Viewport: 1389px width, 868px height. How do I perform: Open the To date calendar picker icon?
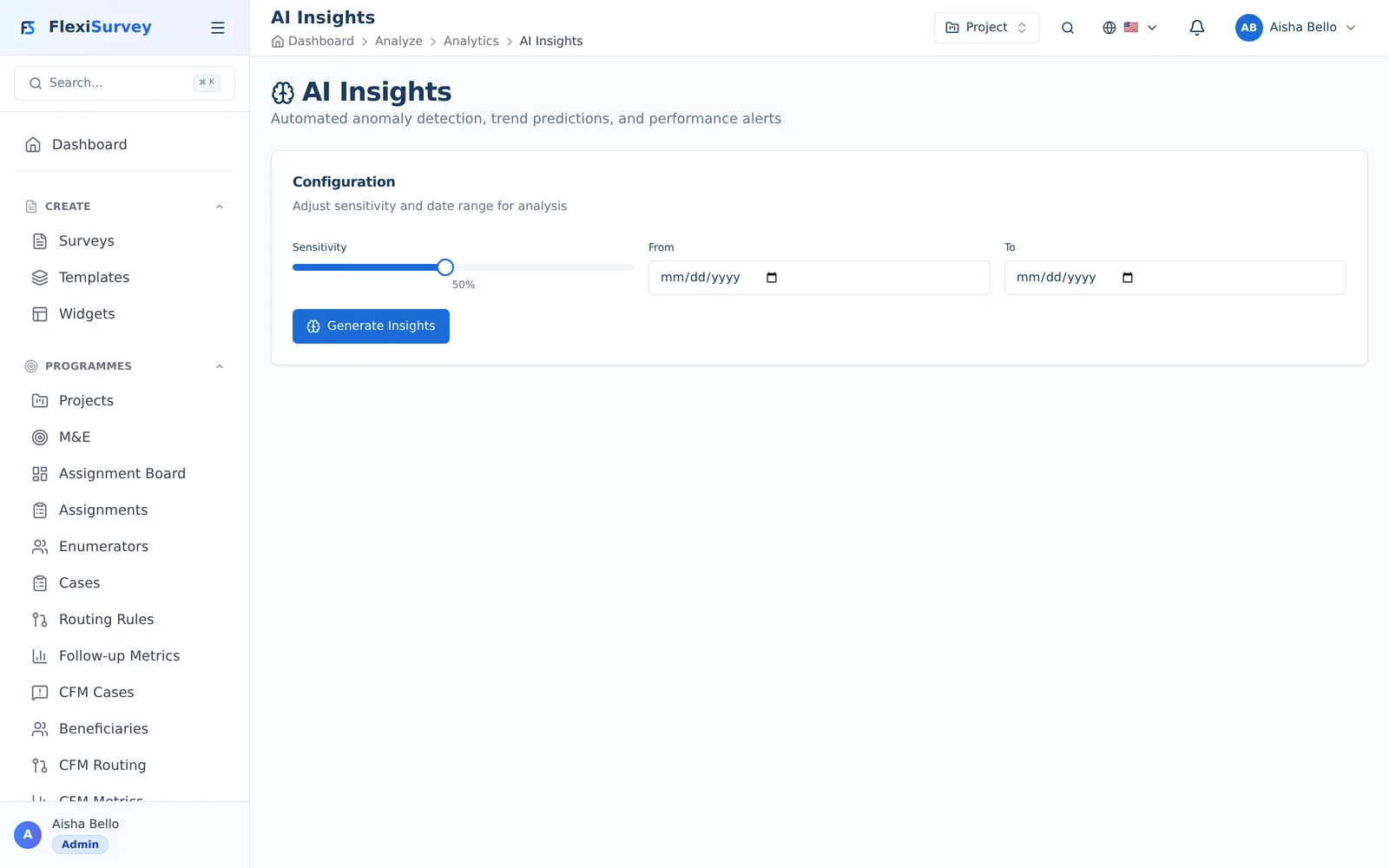point(1128,278)
